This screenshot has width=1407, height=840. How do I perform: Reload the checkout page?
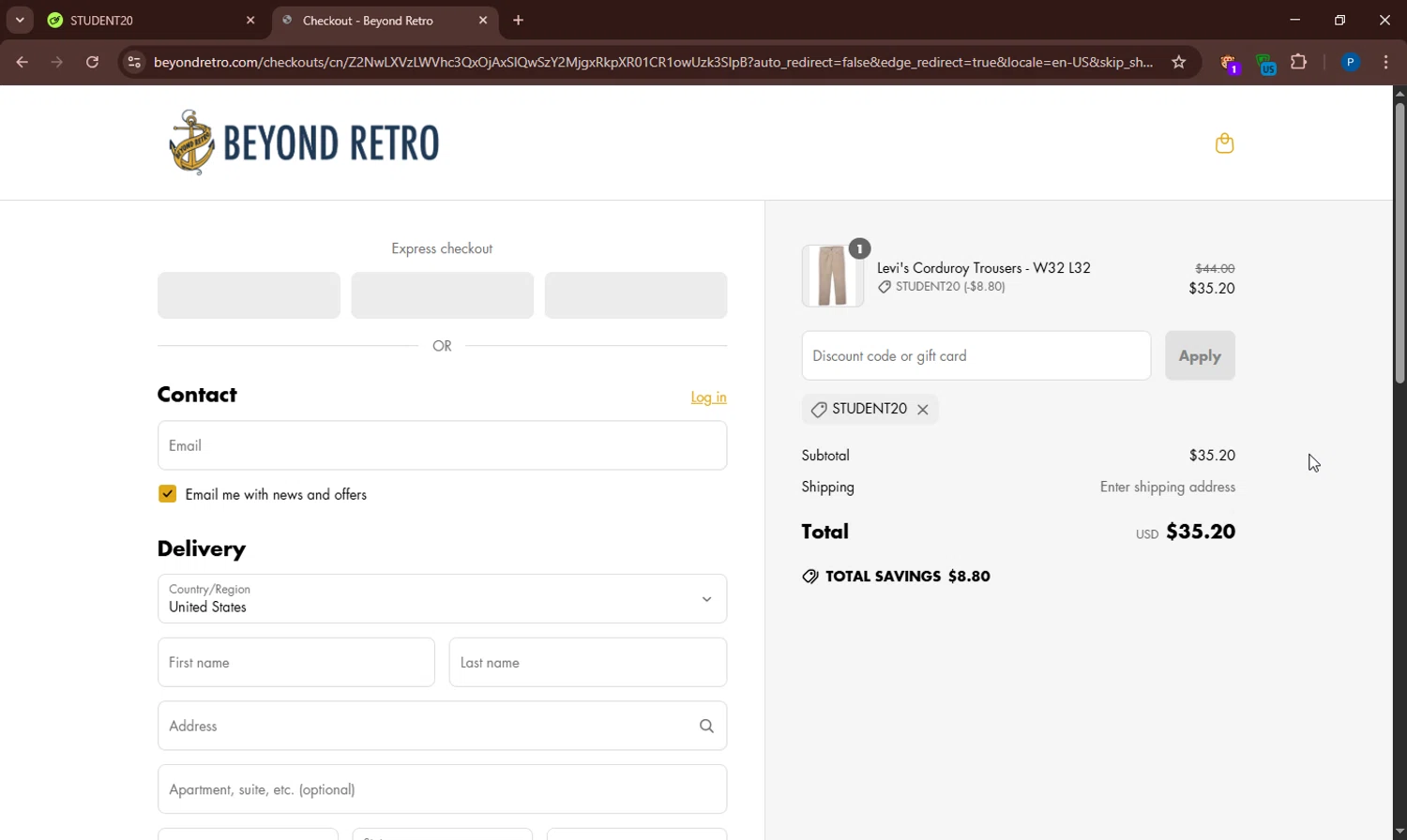click(92, 62)
